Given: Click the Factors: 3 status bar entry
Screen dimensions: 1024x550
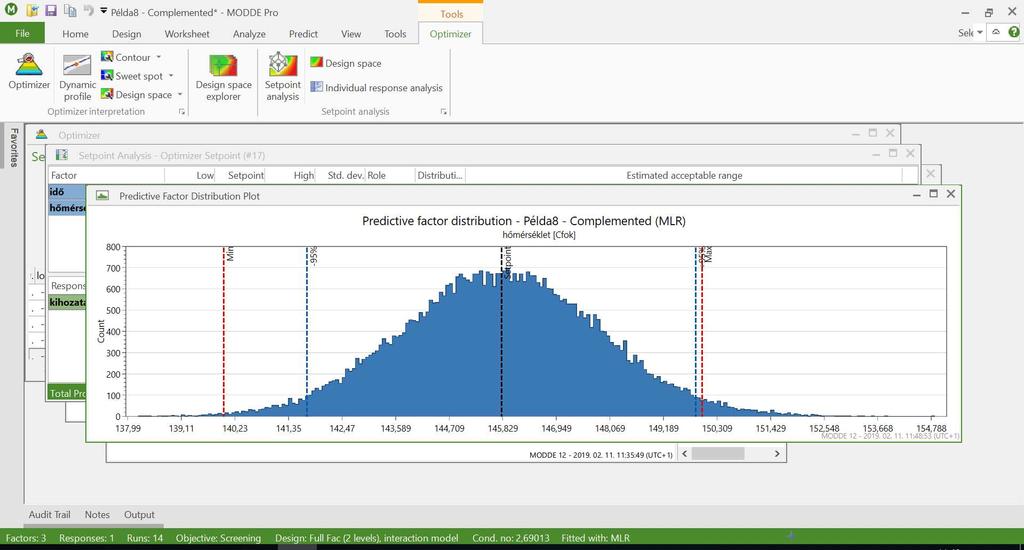Looking at the screenshot, I should (25, 538).
